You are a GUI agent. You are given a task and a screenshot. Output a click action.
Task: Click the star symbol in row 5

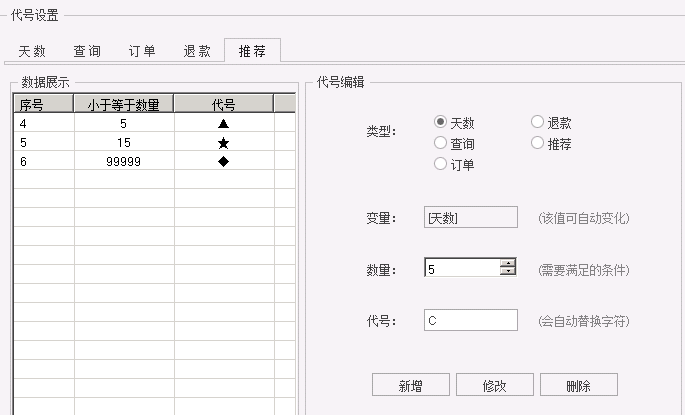223,143
